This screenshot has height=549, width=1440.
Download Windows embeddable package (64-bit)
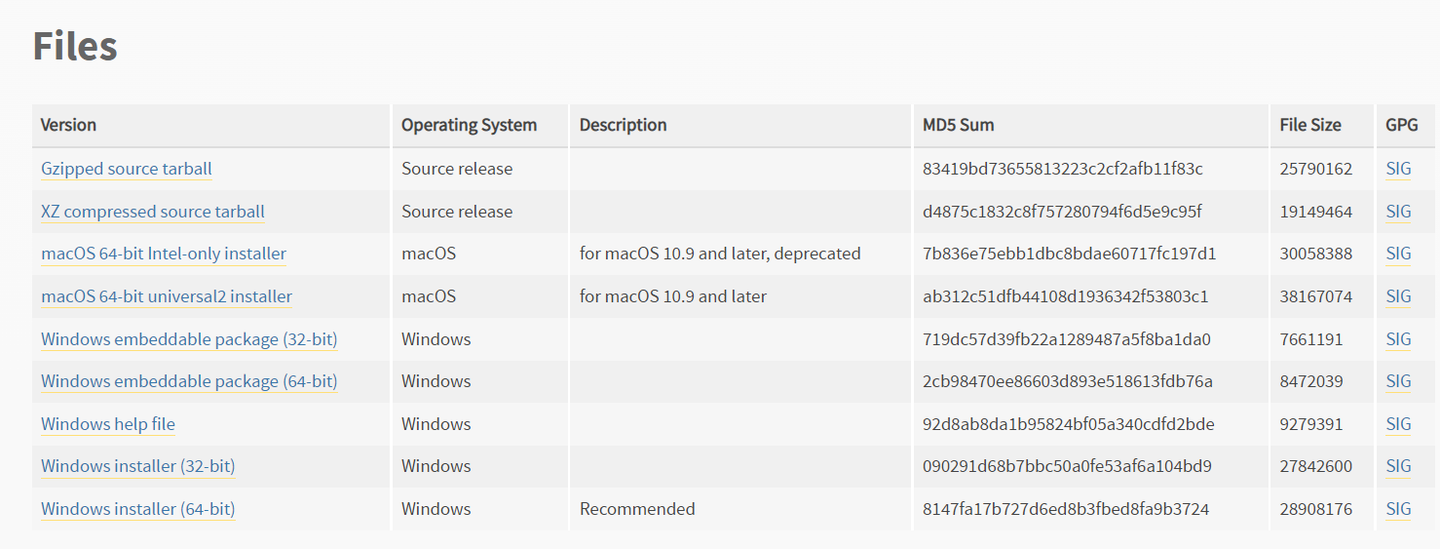[189, 382]
